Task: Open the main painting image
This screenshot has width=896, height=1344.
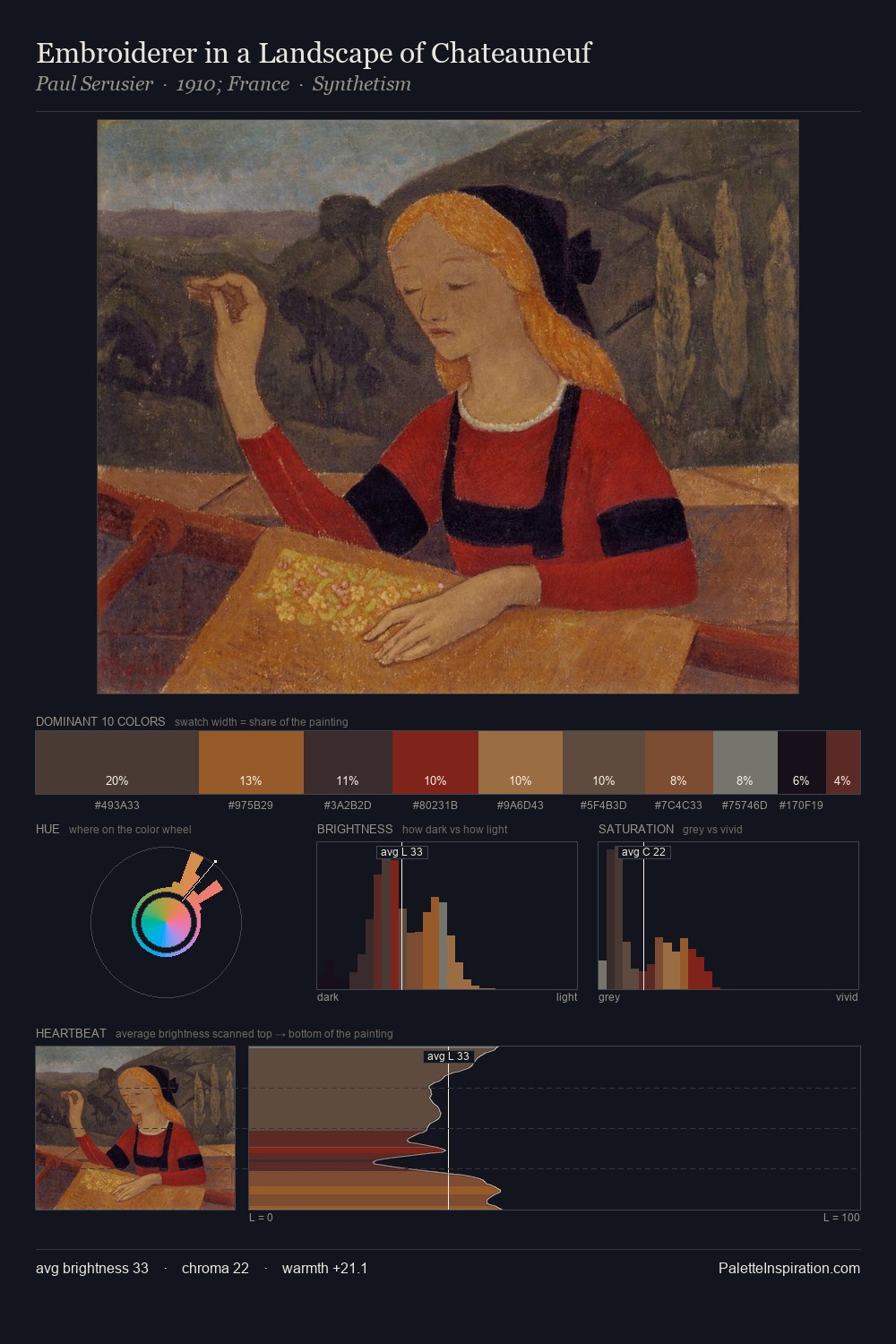Action: pyautogui.click(x=448, y=407)
